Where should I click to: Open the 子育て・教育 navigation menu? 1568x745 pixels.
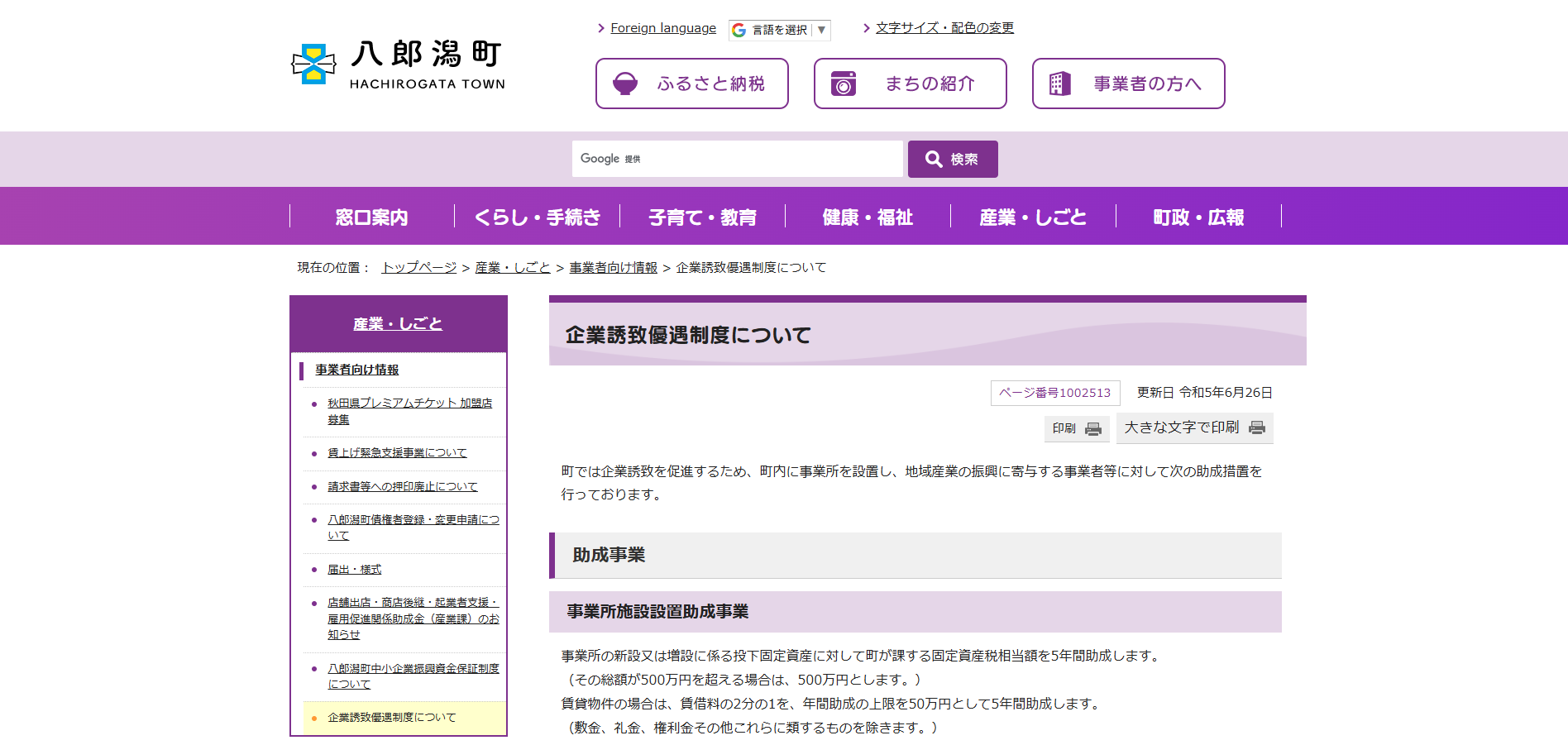[703, 217]
